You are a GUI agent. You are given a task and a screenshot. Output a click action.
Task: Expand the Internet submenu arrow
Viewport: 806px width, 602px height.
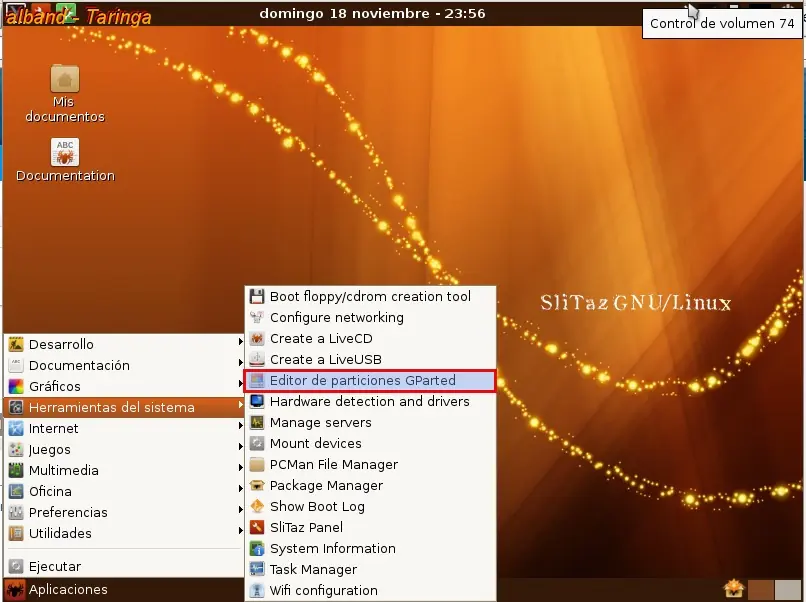pos(240,426)
